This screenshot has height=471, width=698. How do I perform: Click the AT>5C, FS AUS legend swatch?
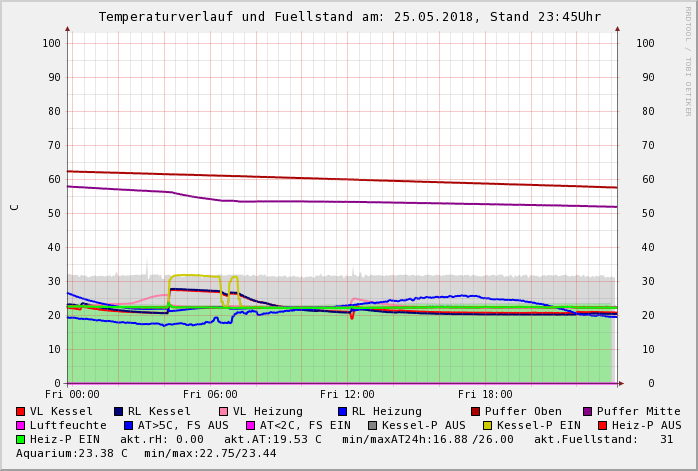pos(129,426)
